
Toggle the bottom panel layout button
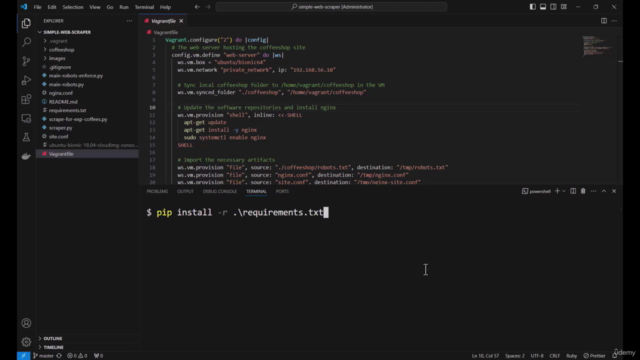[x=543, y=7]
